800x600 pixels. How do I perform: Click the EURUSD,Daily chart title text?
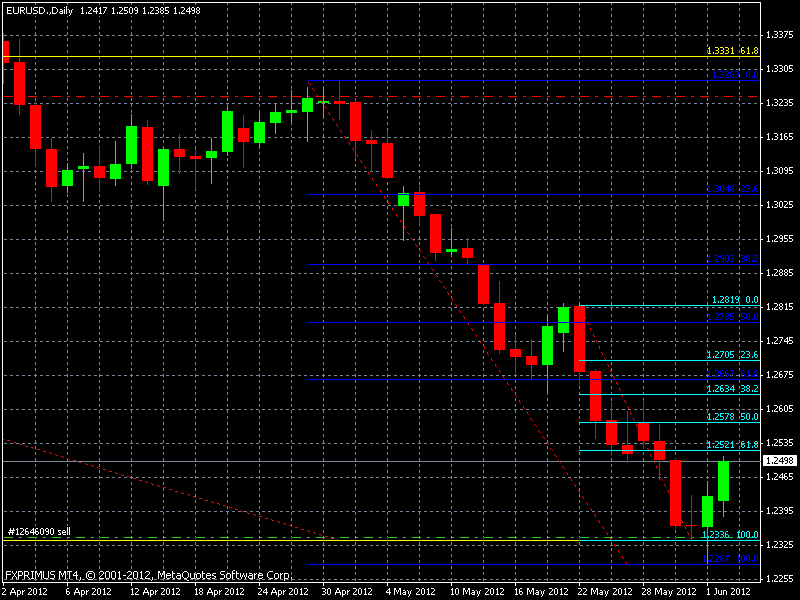38,8
